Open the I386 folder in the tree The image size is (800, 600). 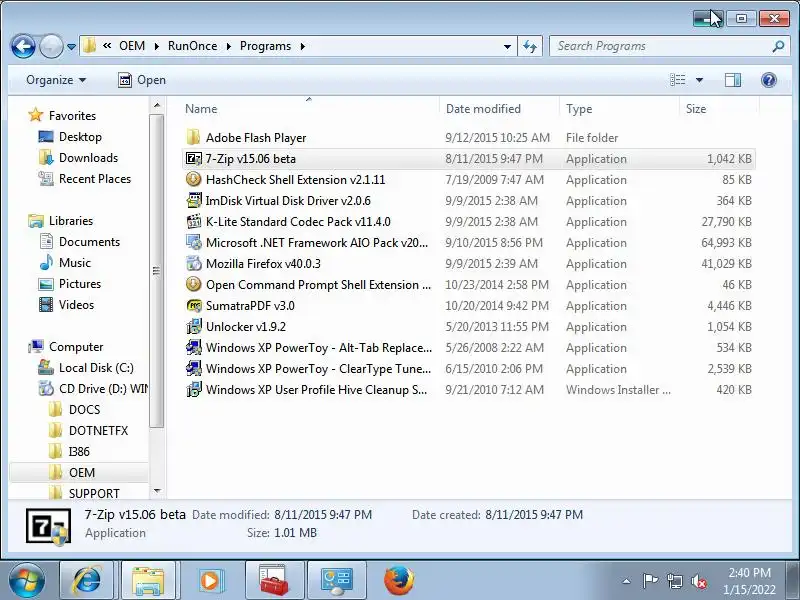(x=79, y=452)
